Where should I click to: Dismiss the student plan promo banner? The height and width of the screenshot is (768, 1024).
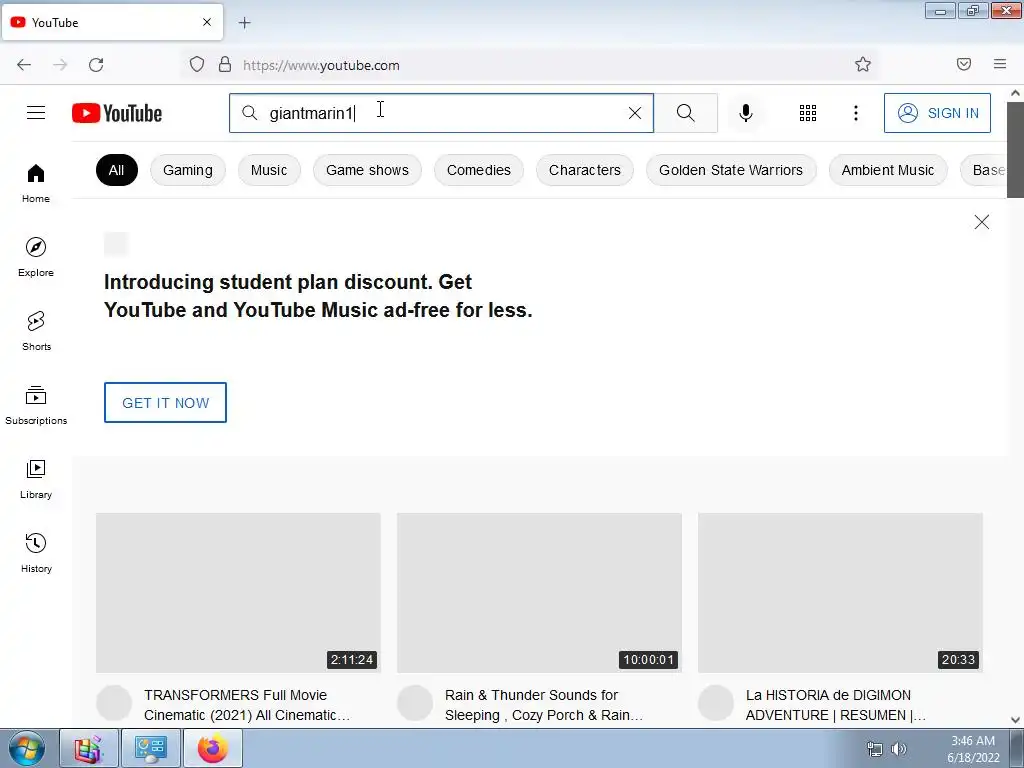click(982, 222)
